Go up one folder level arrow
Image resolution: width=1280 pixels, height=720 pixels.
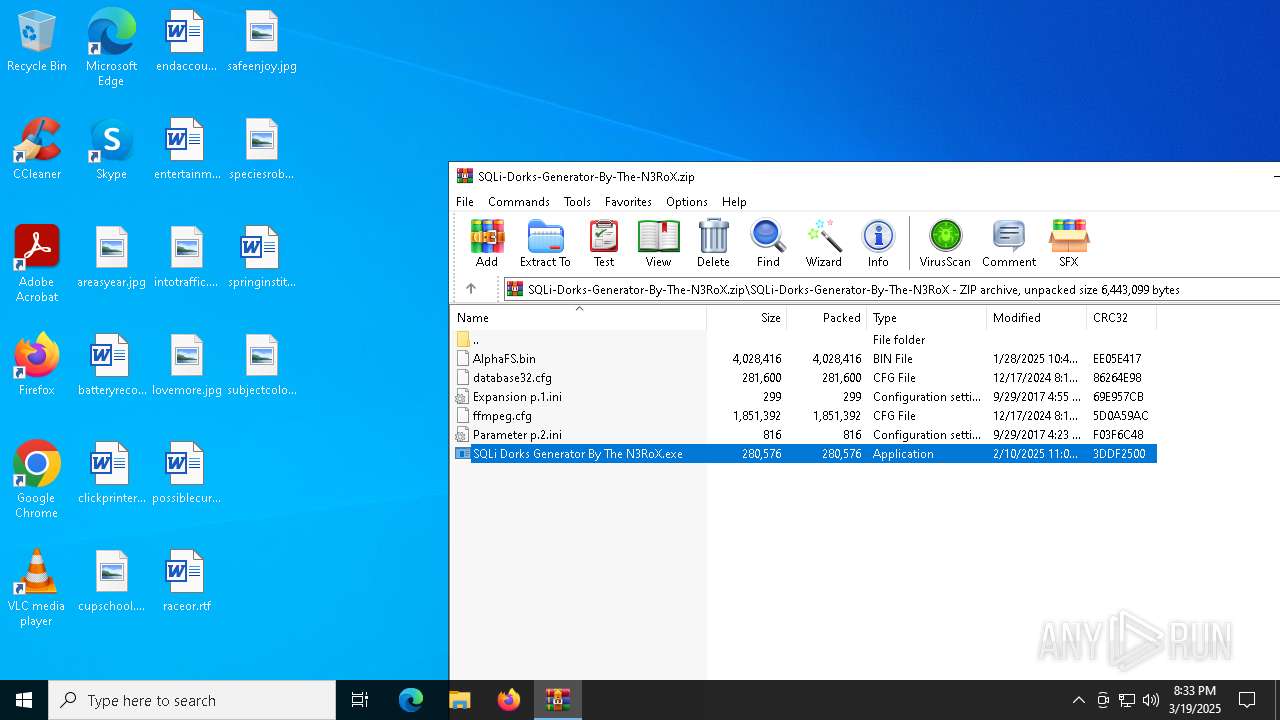471,289
